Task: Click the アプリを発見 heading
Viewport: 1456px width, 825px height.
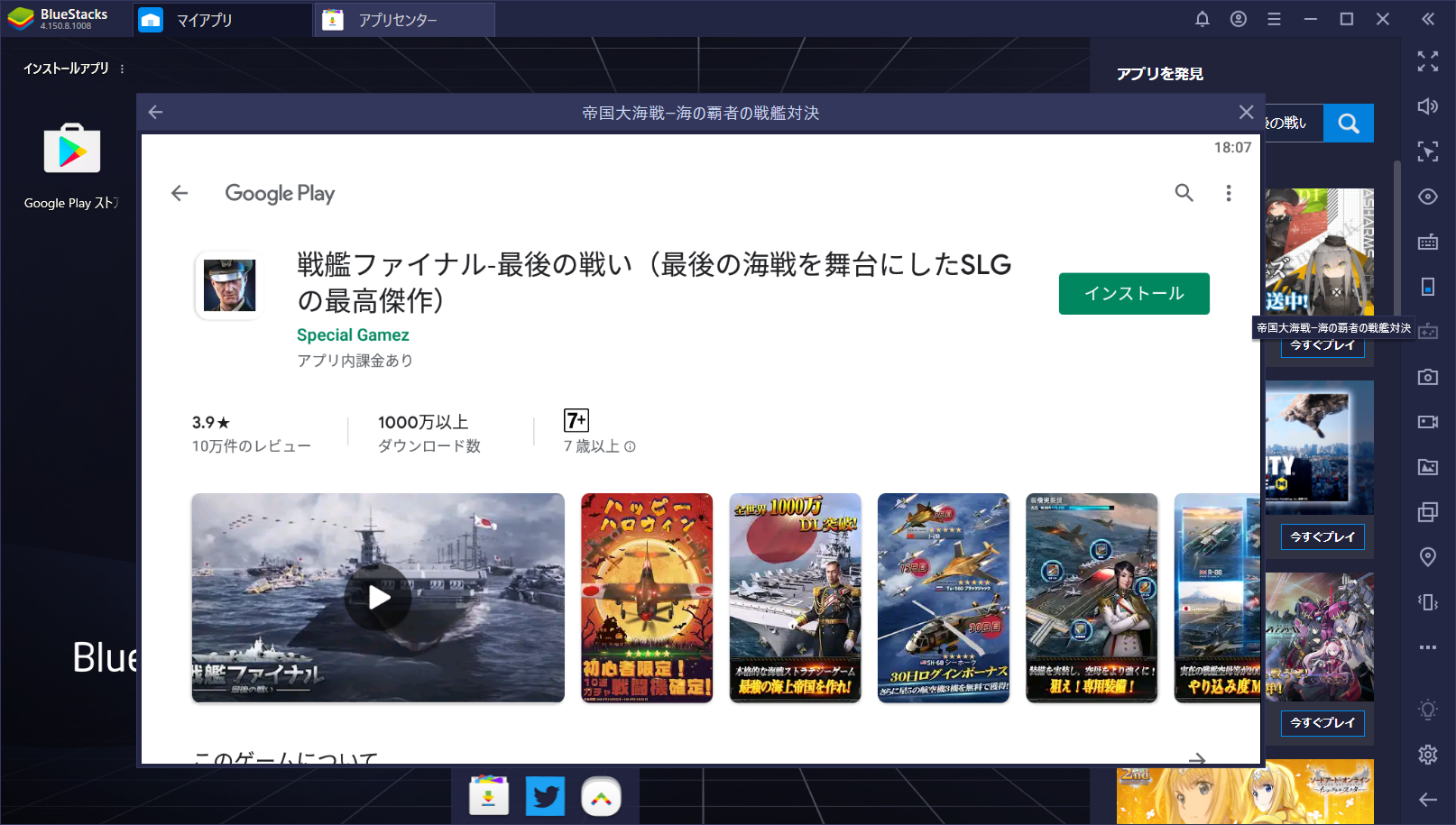Action: tap(1160, 74)
